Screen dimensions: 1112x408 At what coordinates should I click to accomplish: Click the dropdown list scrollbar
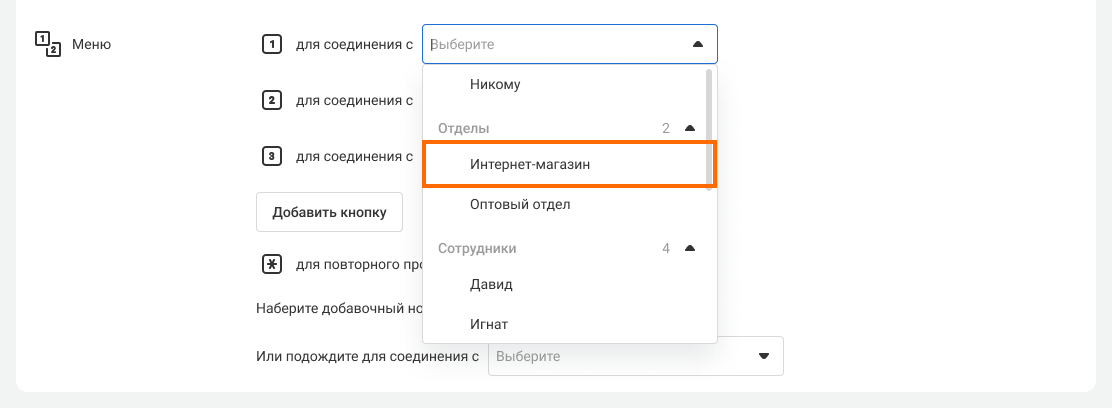710,125
